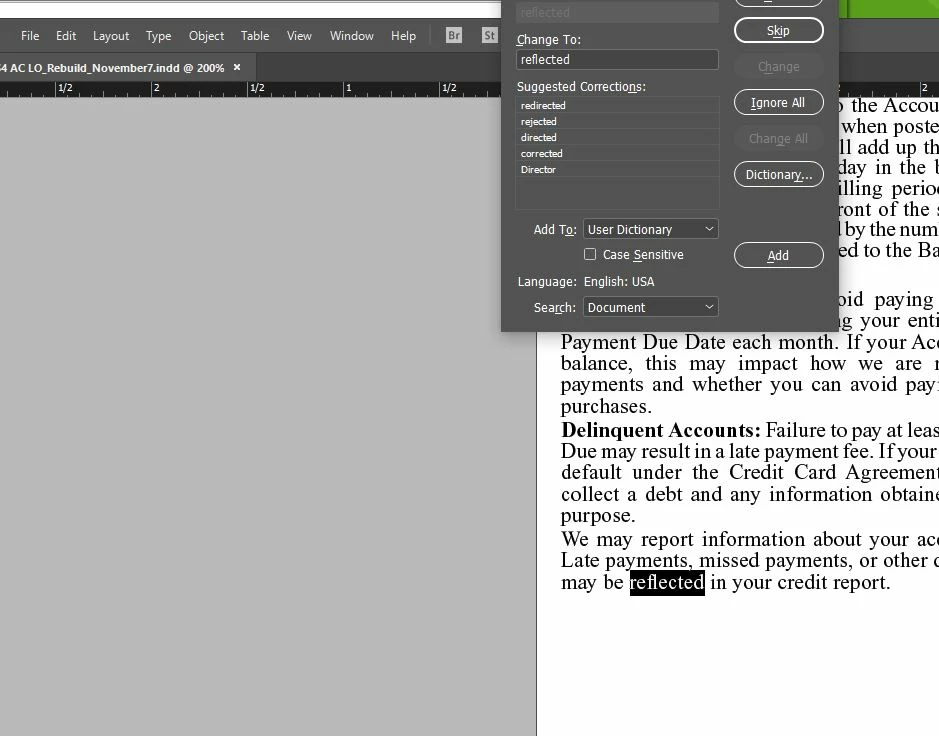Select suggestion 'Director'

click(x=617, y=169)
